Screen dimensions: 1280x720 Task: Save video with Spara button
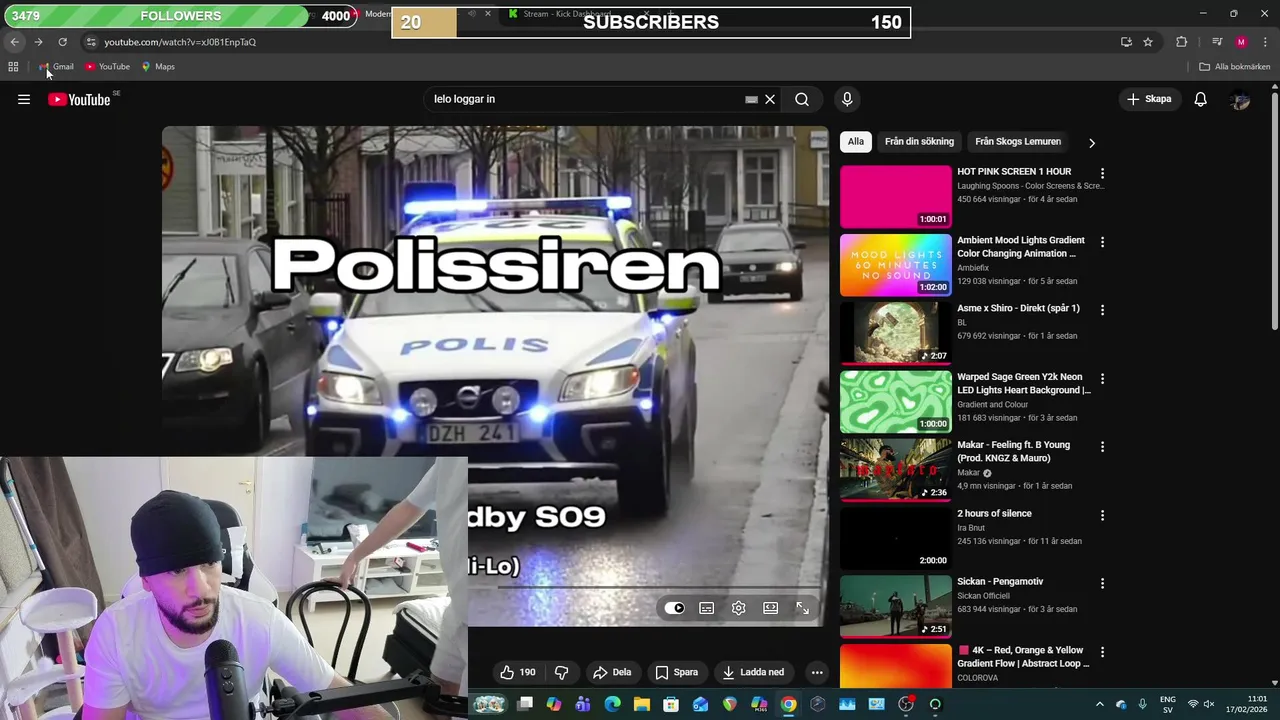click(676, 672)
